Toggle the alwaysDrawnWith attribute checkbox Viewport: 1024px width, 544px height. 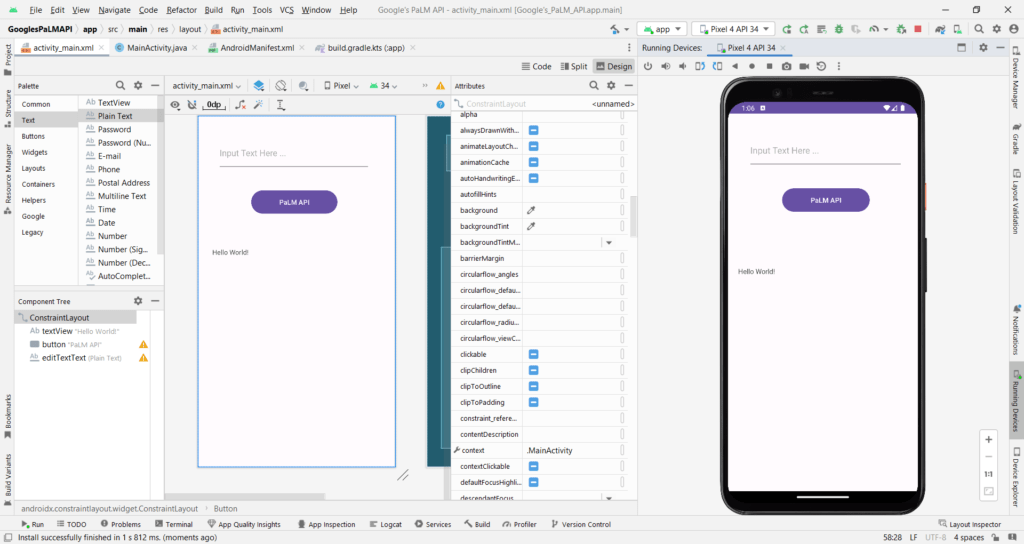click(534, 130)
